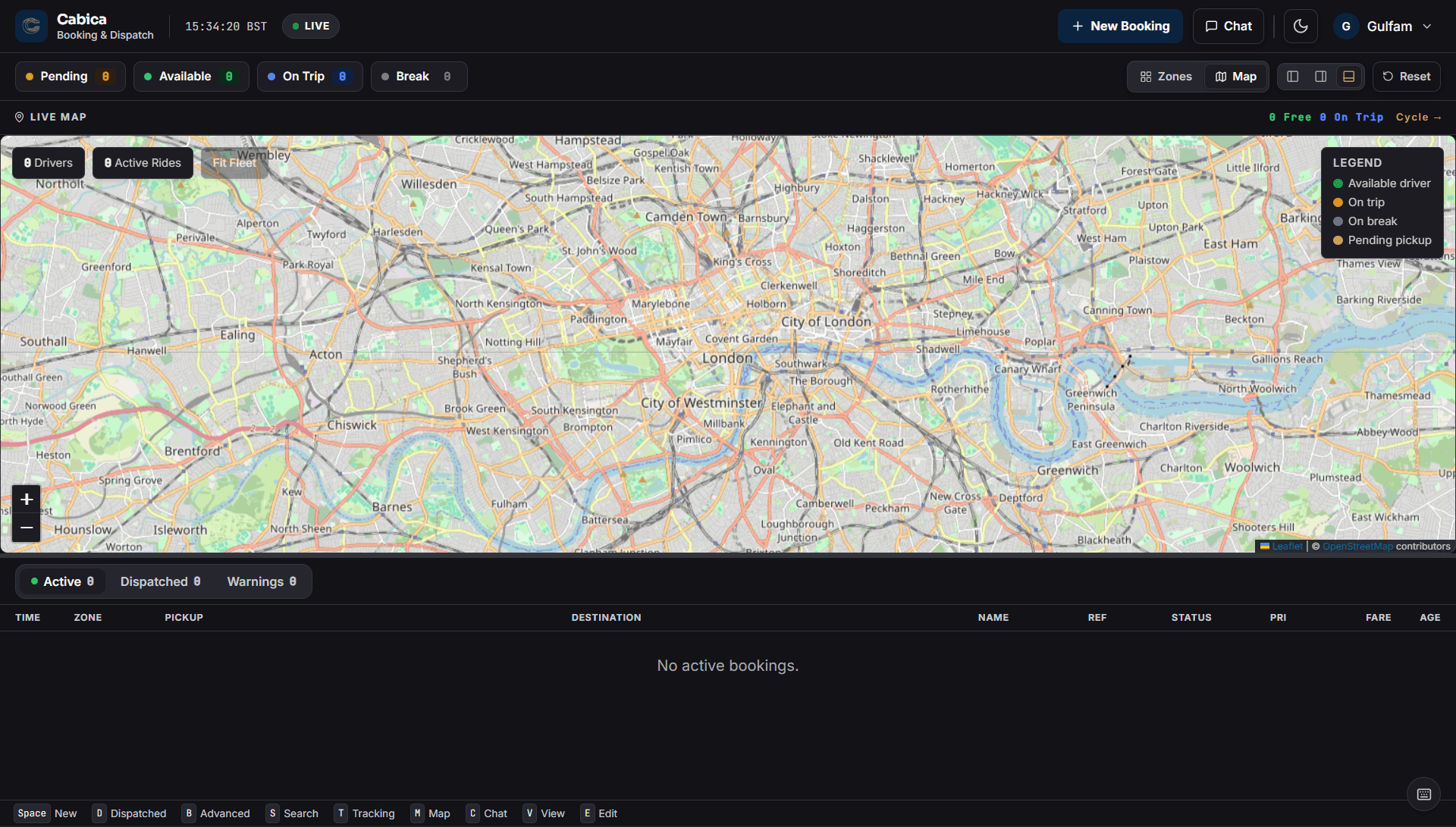
Task: Click the Cycle arrow link
Action: pos(1418,117)
